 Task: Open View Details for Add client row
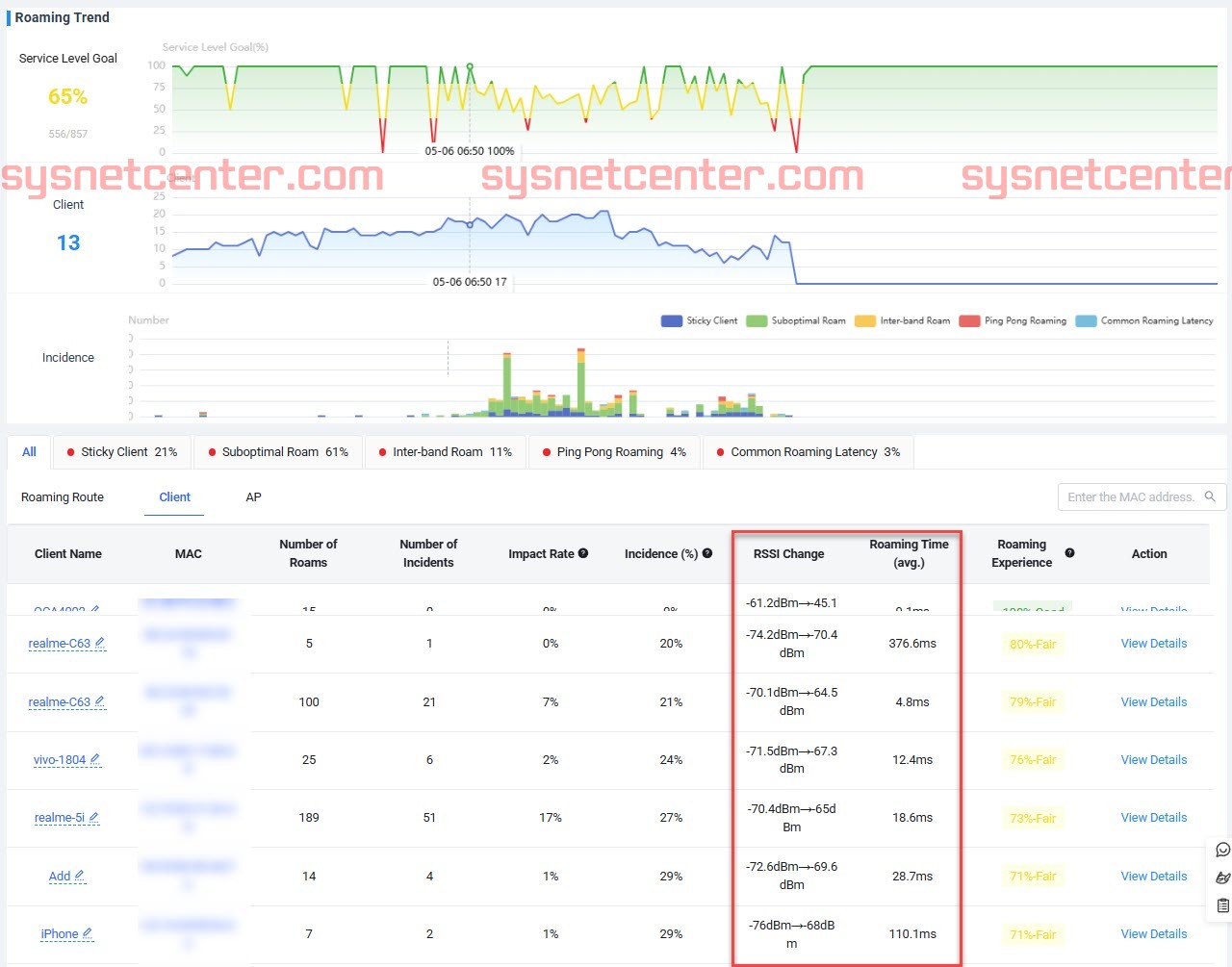click(1153, 876)
